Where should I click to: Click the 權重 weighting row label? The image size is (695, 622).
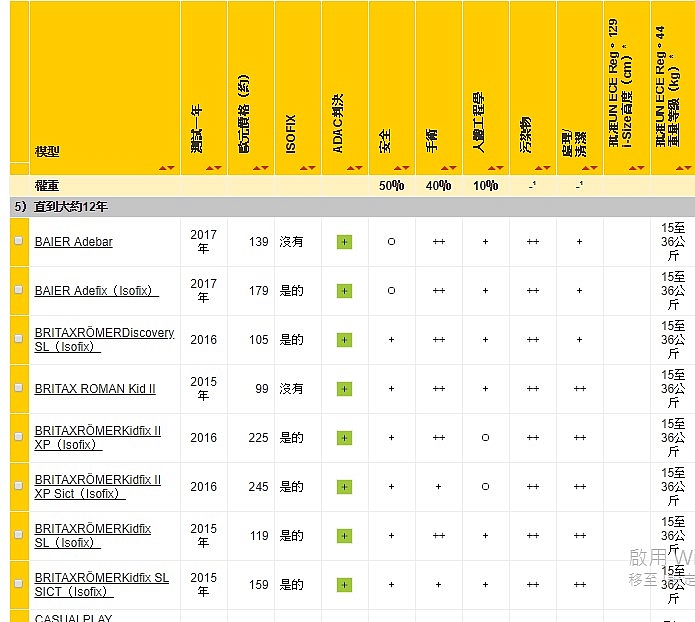47,185
